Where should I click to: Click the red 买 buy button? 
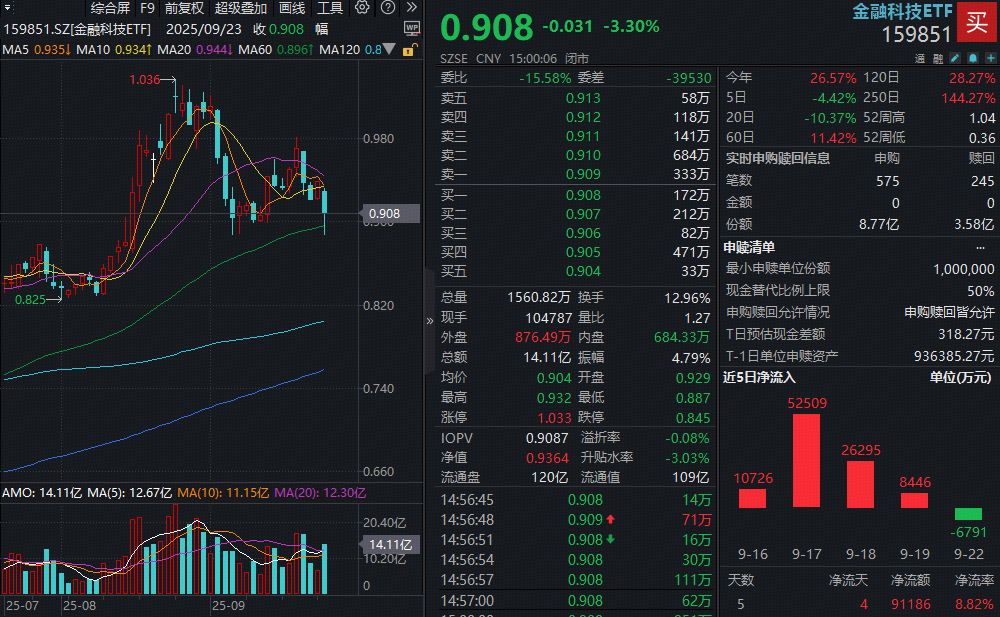[x=977, y=22]
